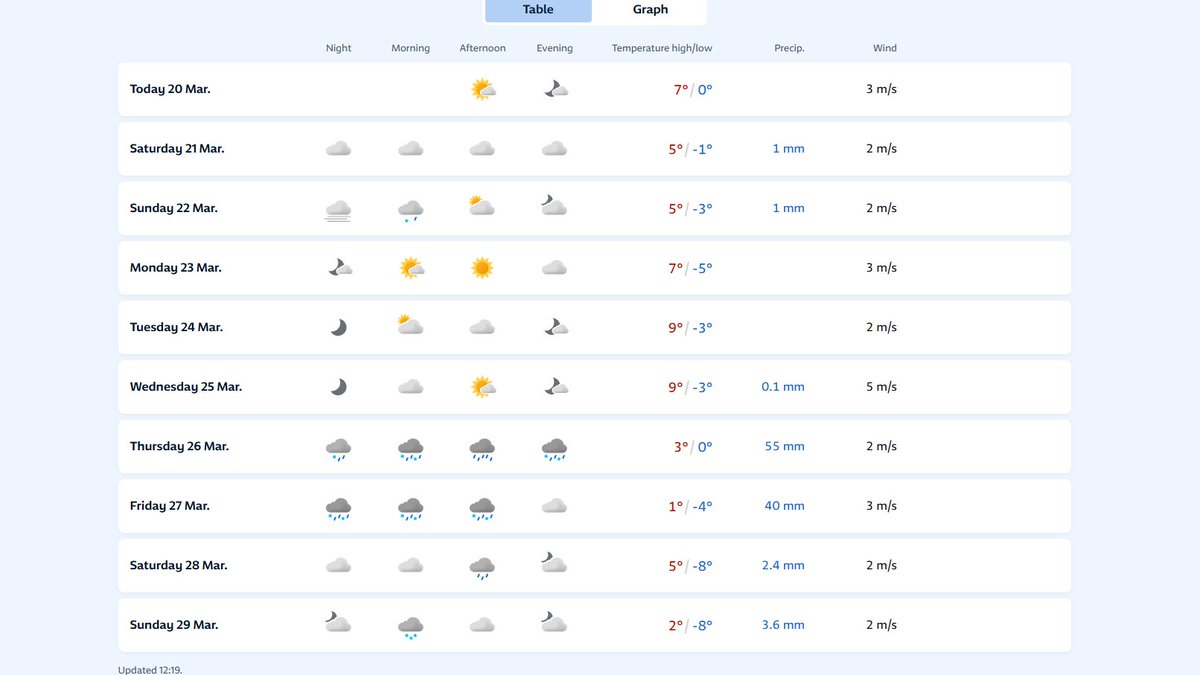Click Sunday 29 Mar. night moon-cloud icon
1200x675 pixels.
[339, 623]
